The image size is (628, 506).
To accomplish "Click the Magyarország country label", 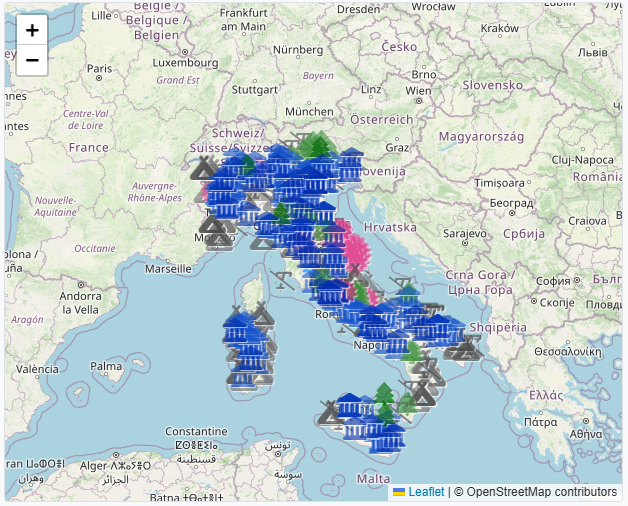I will (x=481, y=137).
